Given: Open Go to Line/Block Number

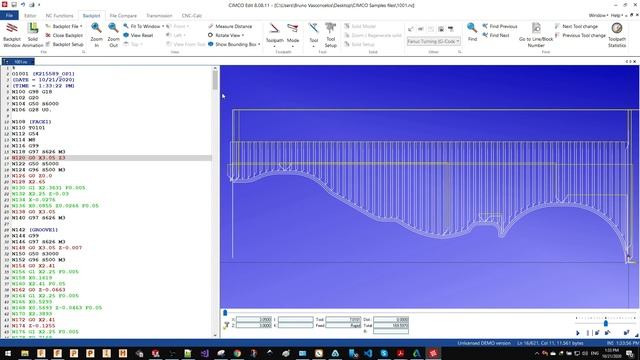Looking at the screenshot, I should 536,35.
